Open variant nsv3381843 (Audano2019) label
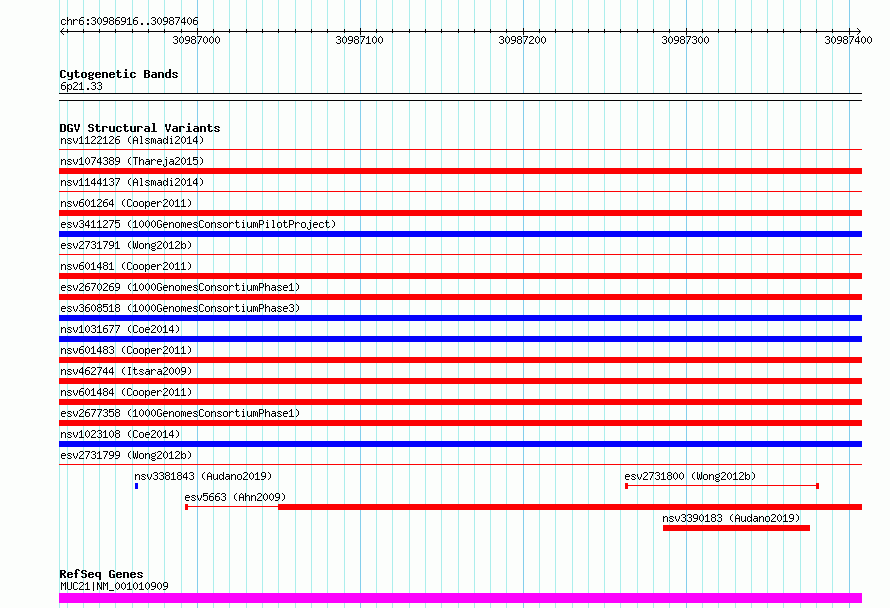 (x=203, y=476)
